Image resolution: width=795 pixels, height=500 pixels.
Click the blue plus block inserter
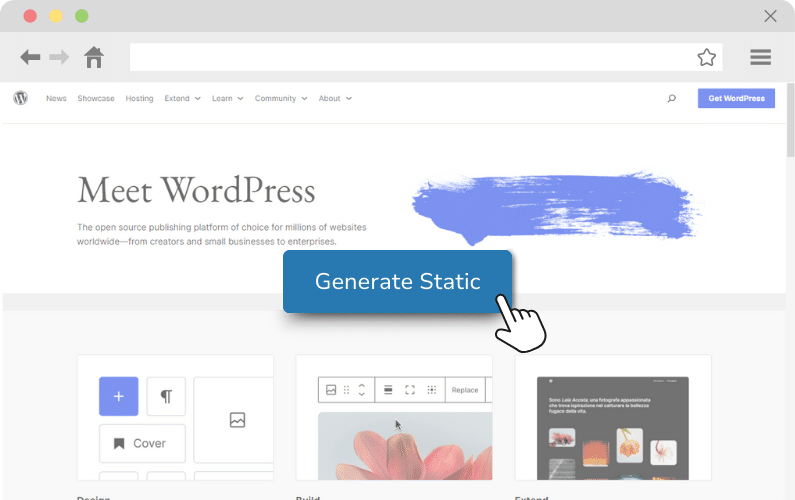point(119,396)
